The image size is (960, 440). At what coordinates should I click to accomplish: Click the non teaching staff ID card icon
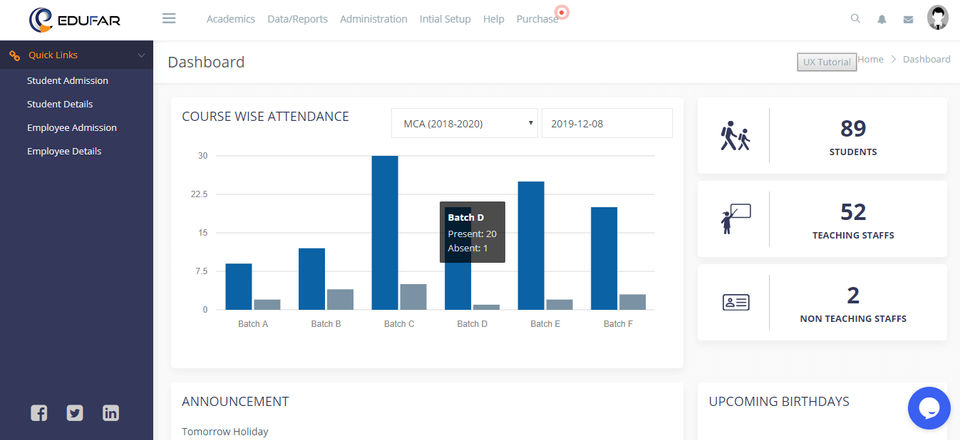click(x=736, y=302)
